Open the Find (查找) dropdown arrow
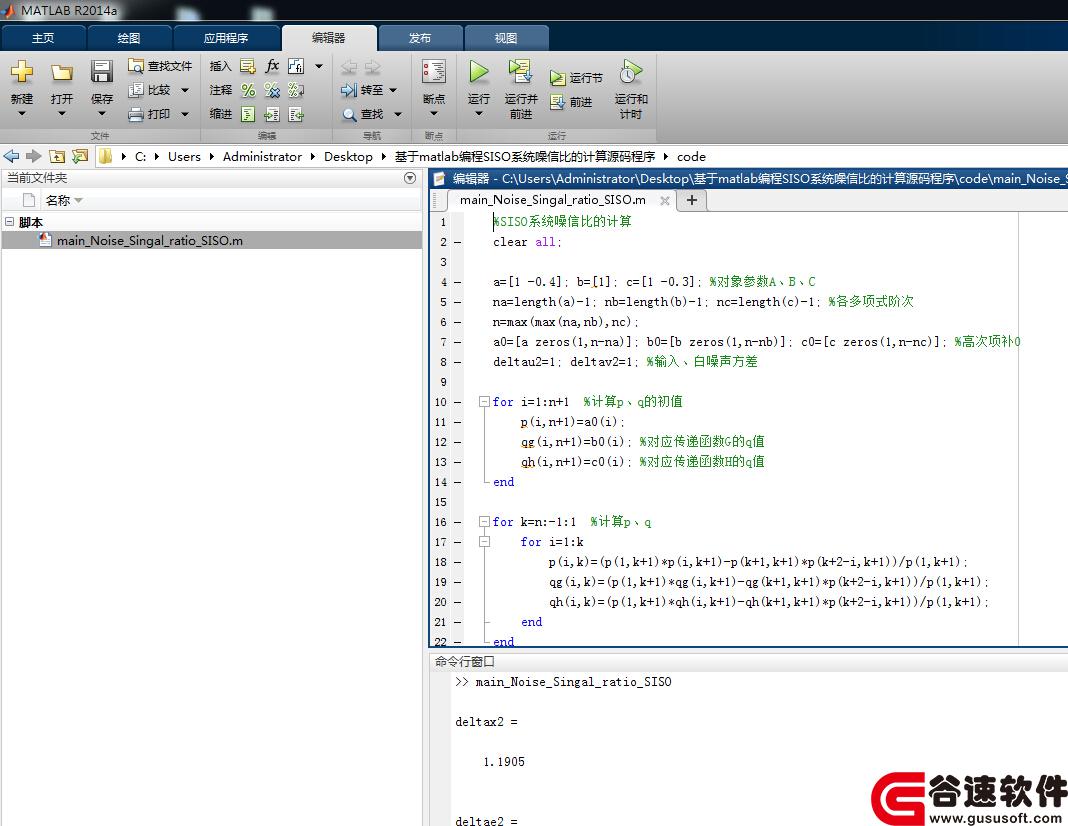Screen dimensions: 1068x826 coord(398,114)
